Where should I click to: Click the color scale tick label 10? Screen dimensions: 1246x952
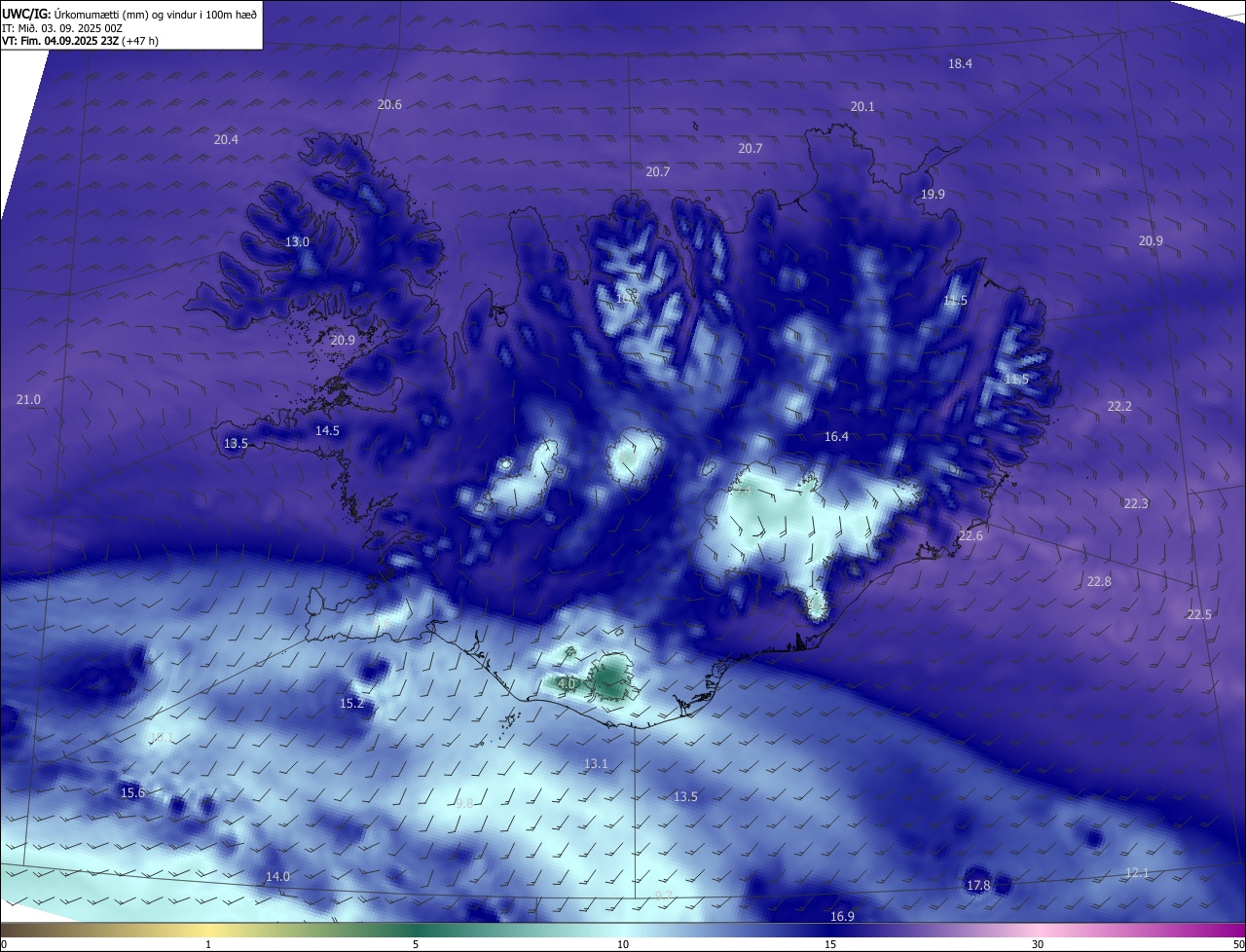pos(623,944)
